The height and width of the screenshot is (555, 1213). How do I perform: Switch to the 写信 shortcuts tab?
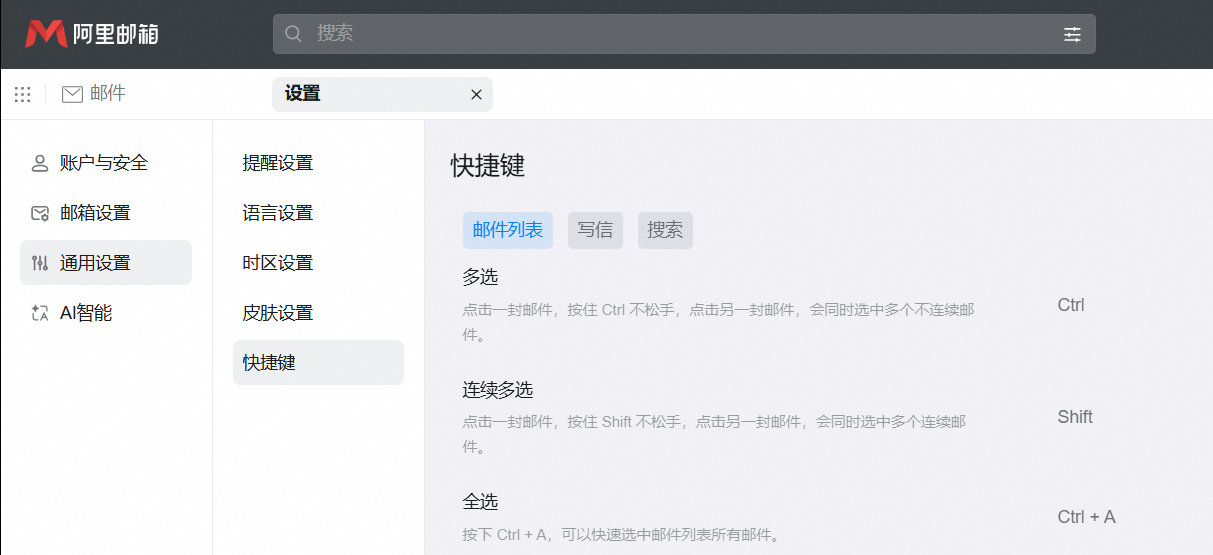595,230
